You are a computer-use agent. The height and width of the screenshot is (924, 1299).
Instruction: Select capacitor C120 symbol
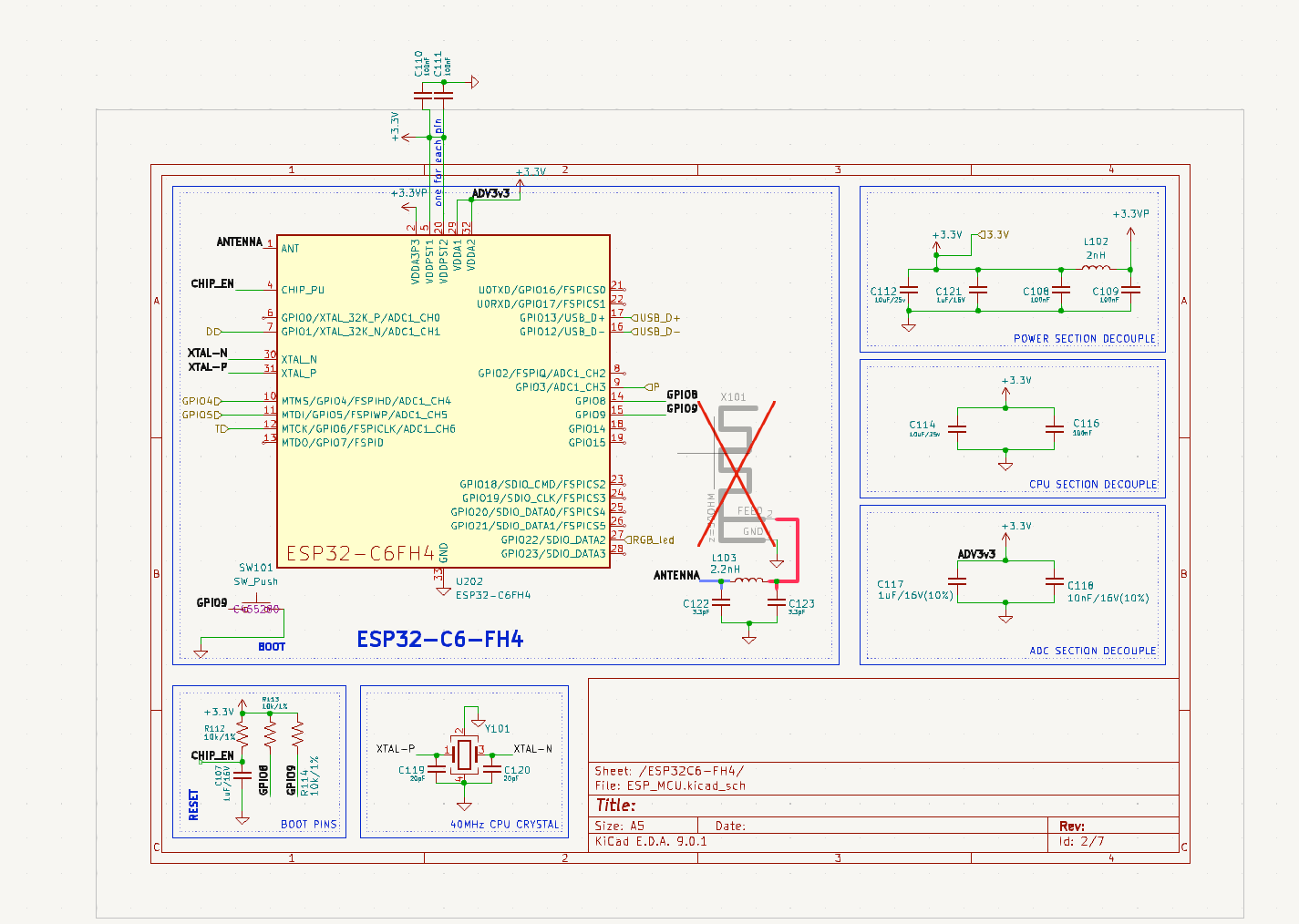tap(492, 768)
